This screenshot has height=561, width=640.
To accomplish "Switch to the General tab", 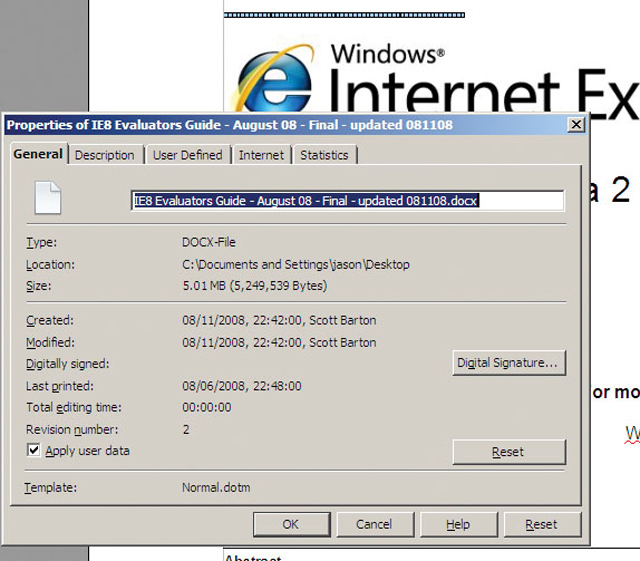I will click(38, 154).
